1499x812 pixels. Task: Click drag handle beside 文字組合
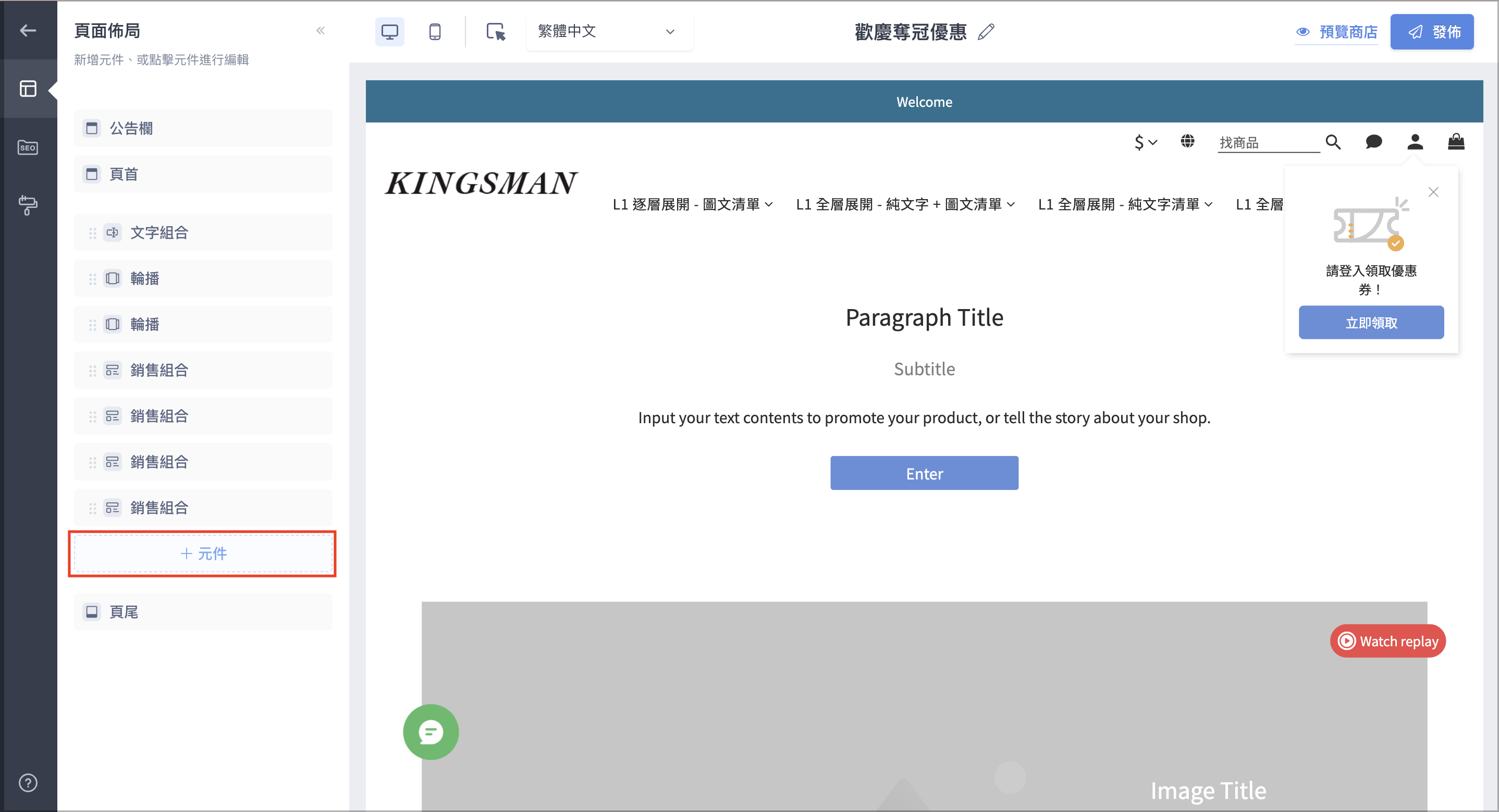pyautogui.click(x=93, y=233)
